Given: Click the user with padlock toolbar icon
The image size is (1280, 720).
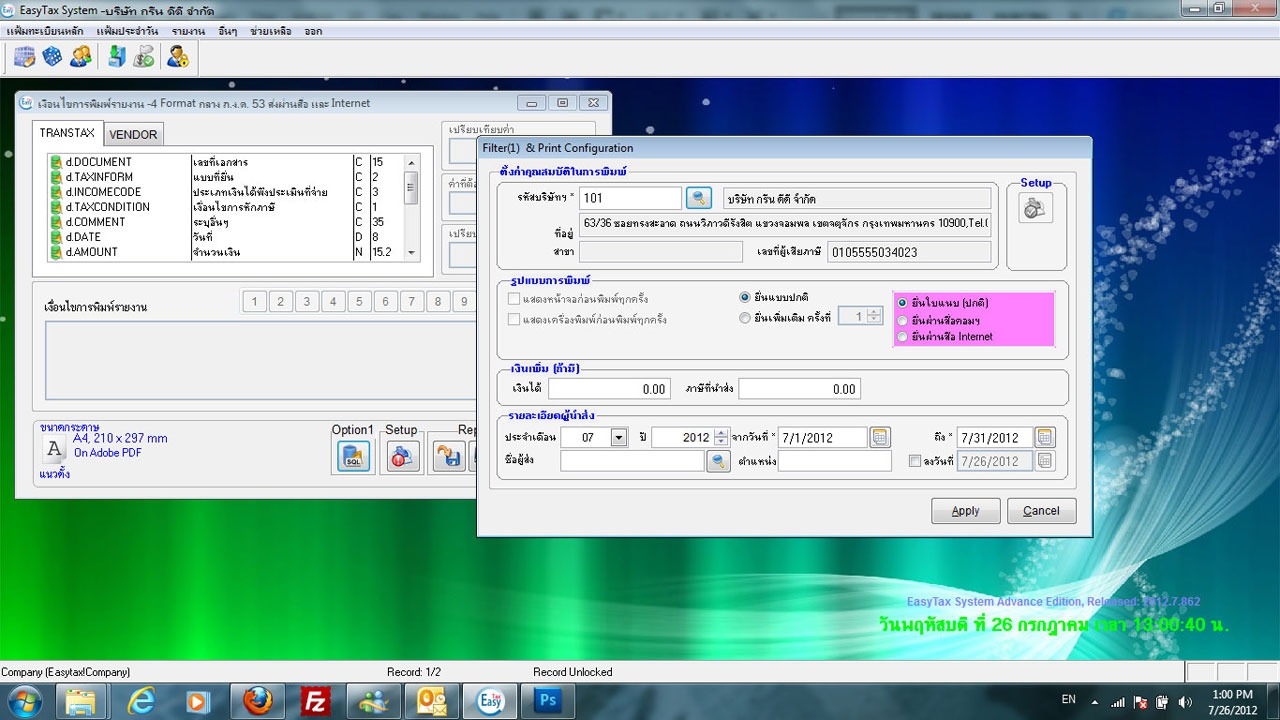Looking at the screenshot, I should (178, 57).
